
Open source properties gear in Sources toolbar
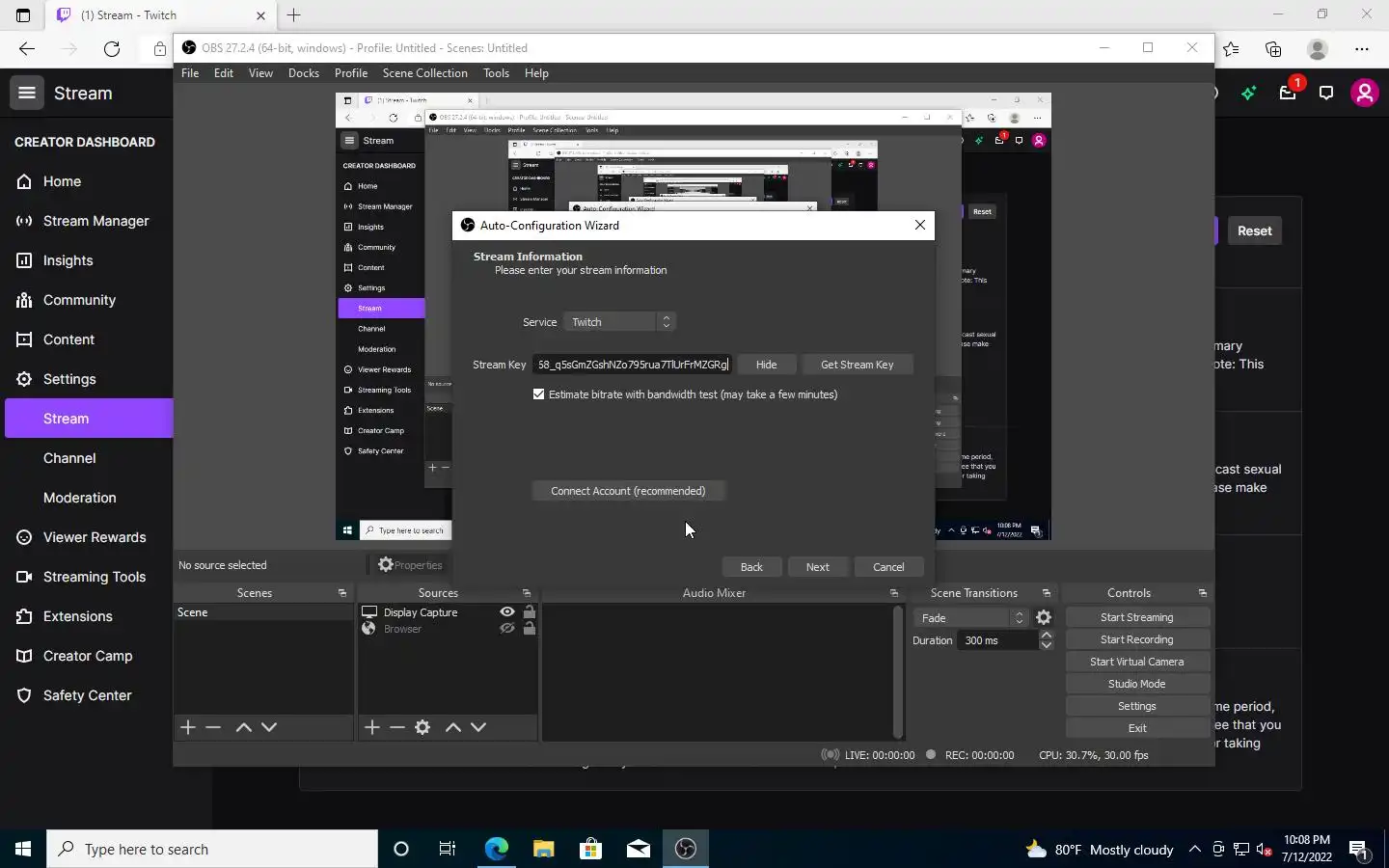422,727
